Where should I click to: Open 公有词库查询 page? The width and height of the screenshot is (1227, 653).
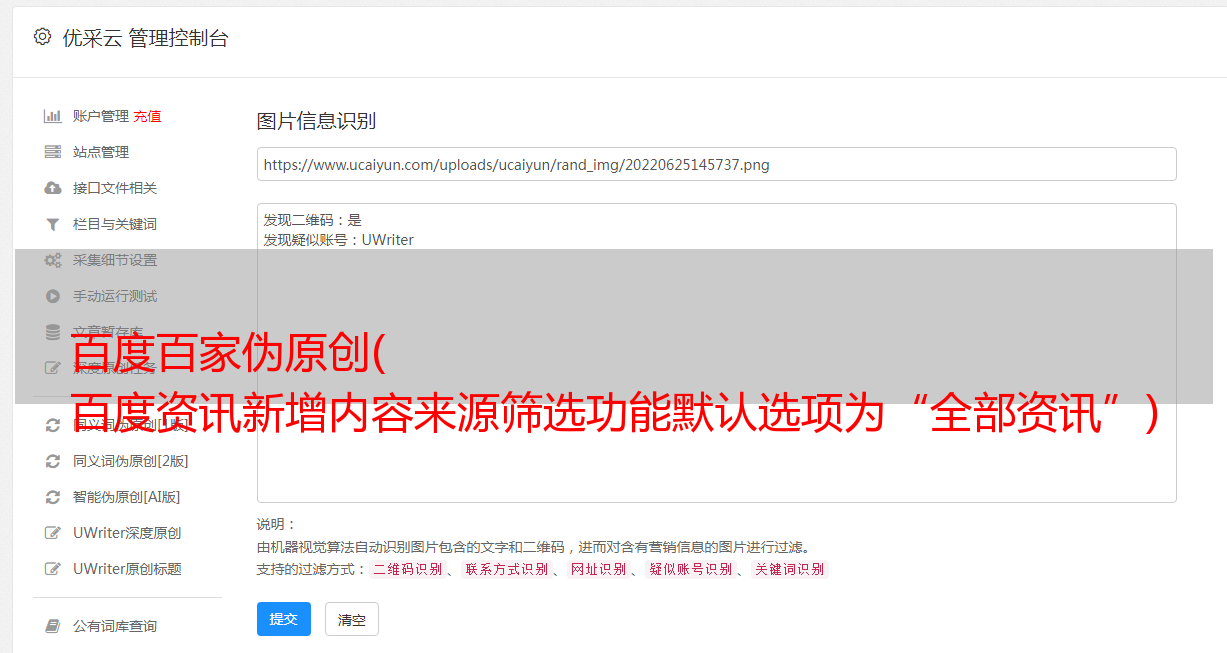[115, 626]
